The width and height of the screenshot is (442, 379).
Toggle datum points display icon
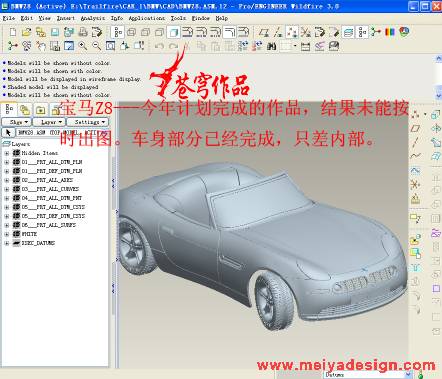pyautogui.click(x=292, y=32)
